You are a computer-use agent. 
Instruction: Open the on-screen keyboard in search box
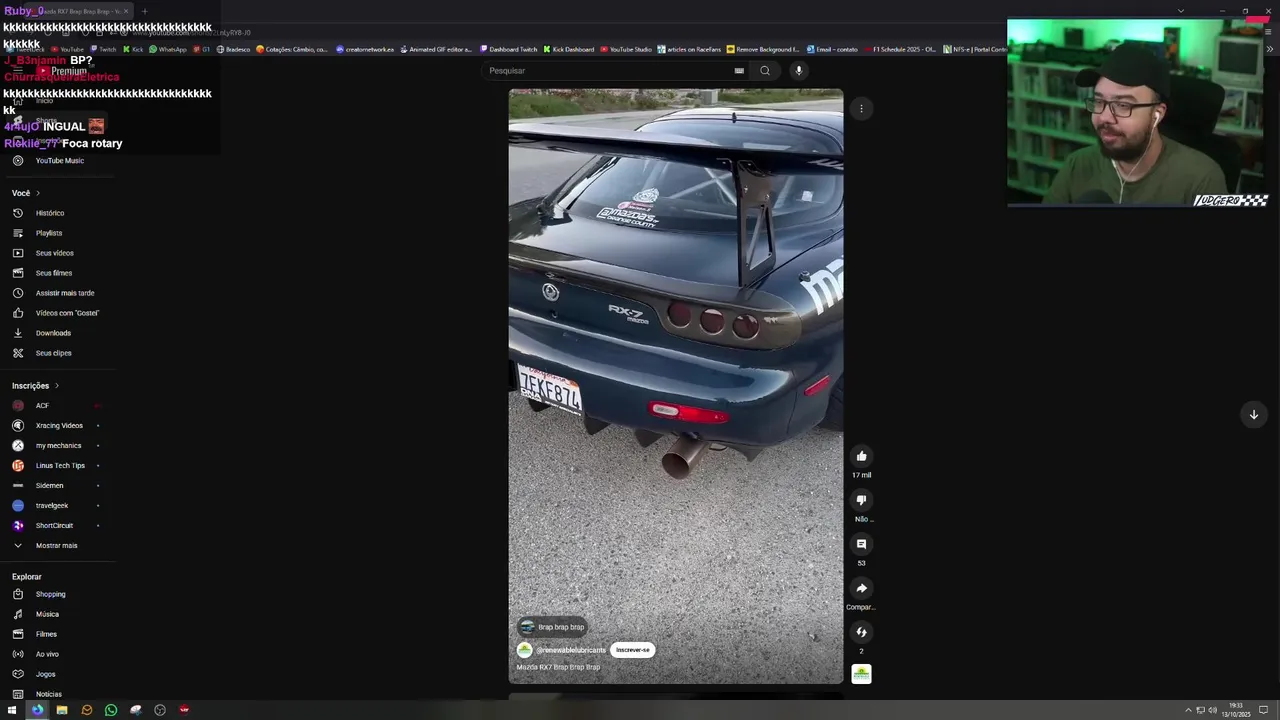tap(739, 71)
